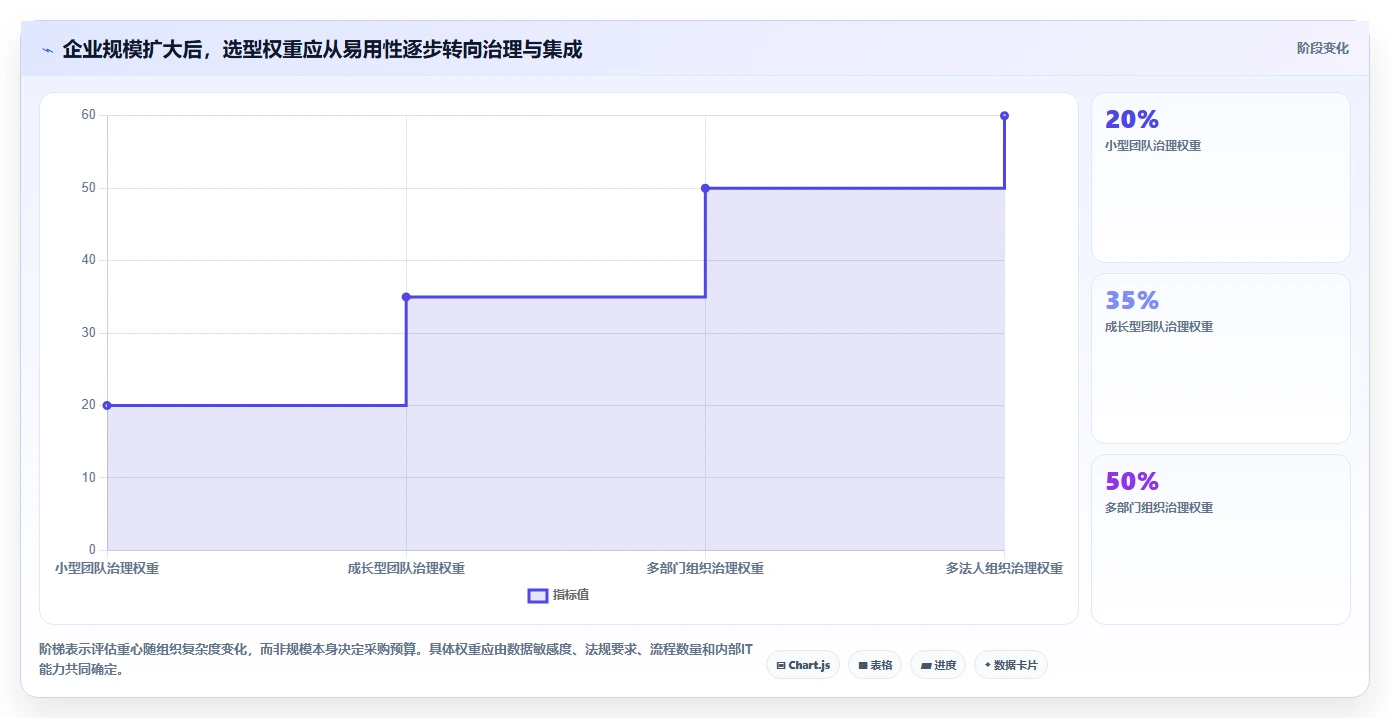
Task: Select the 进度 tag chip
Action: pyautogui.click(x=938, y=665)
